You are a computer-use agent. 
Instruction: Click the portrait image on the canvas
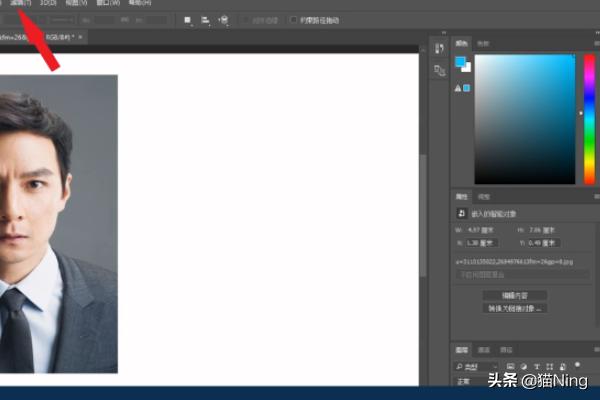point(59,224)
